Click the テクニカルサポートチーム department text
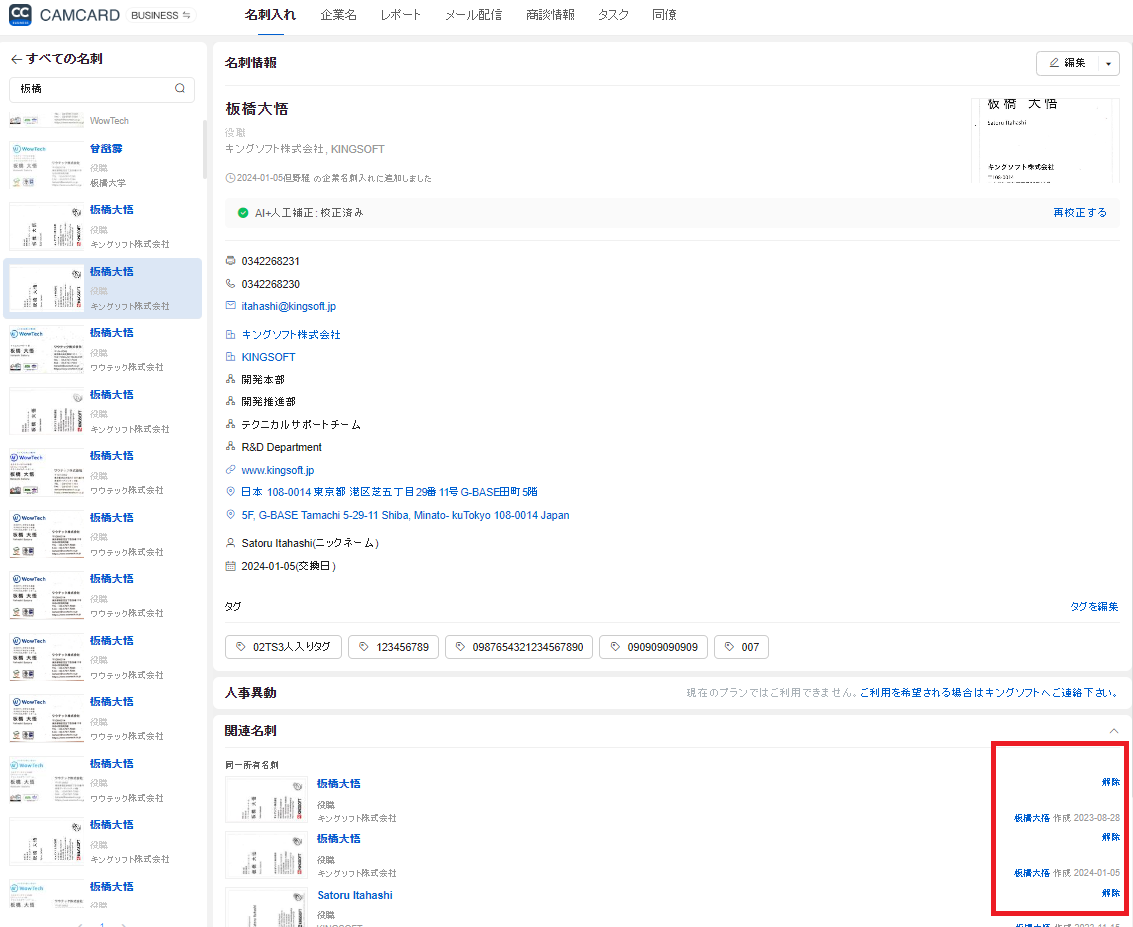The image size is (1133, 927). (301, 425)
